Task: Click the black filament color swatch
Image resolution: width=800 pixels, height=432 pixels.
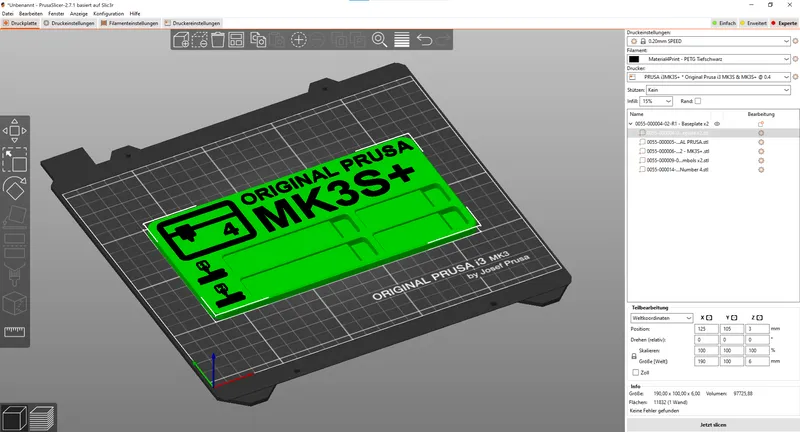Action: [x=634, y=59]
